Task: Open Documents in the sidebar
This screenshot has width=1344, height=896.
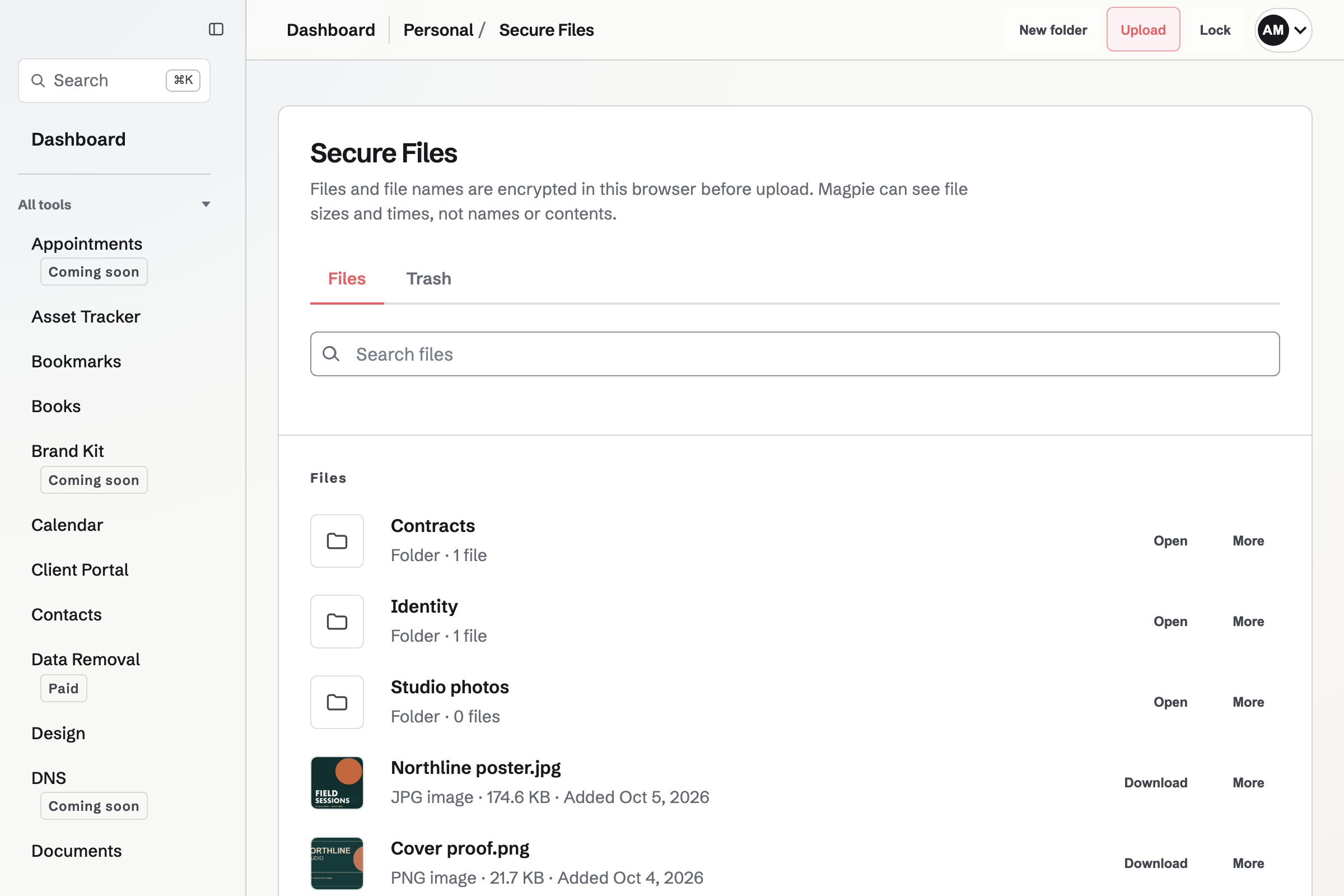Action: tap(77, 851)
